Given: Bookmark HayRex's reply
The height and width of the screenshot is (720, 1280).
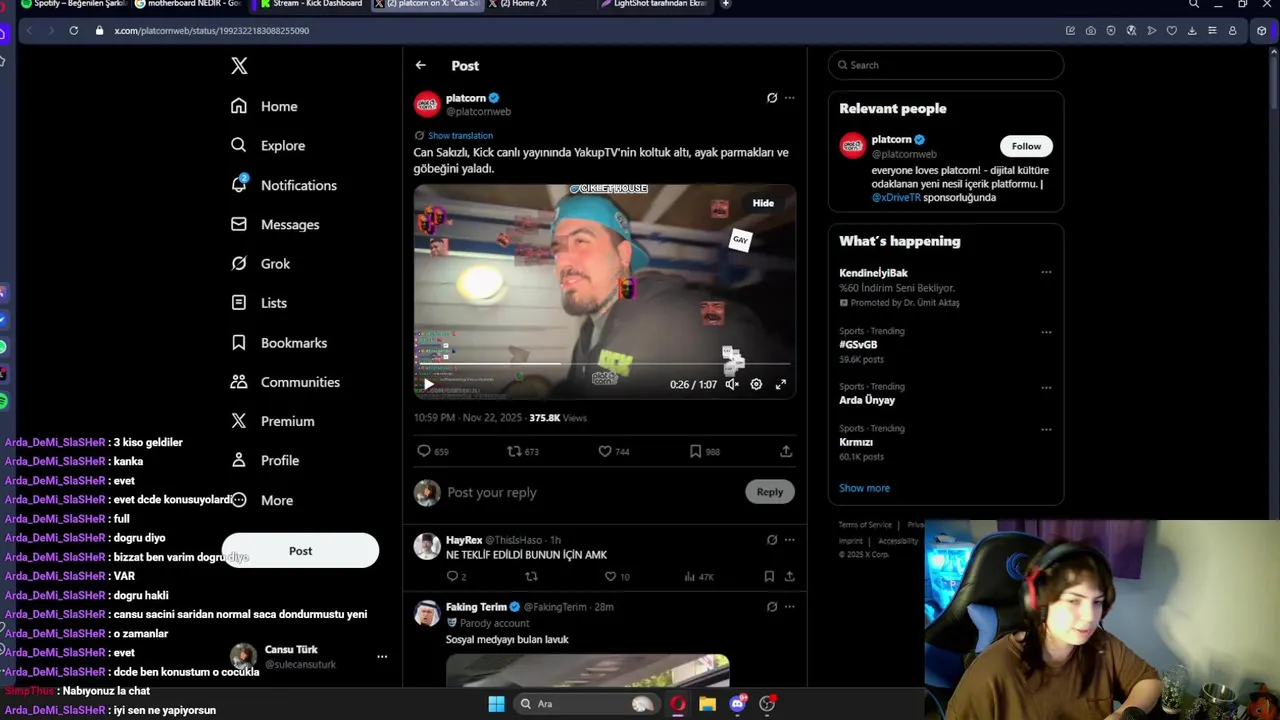Looking at the screenshot, I should [x=768, y=576].
